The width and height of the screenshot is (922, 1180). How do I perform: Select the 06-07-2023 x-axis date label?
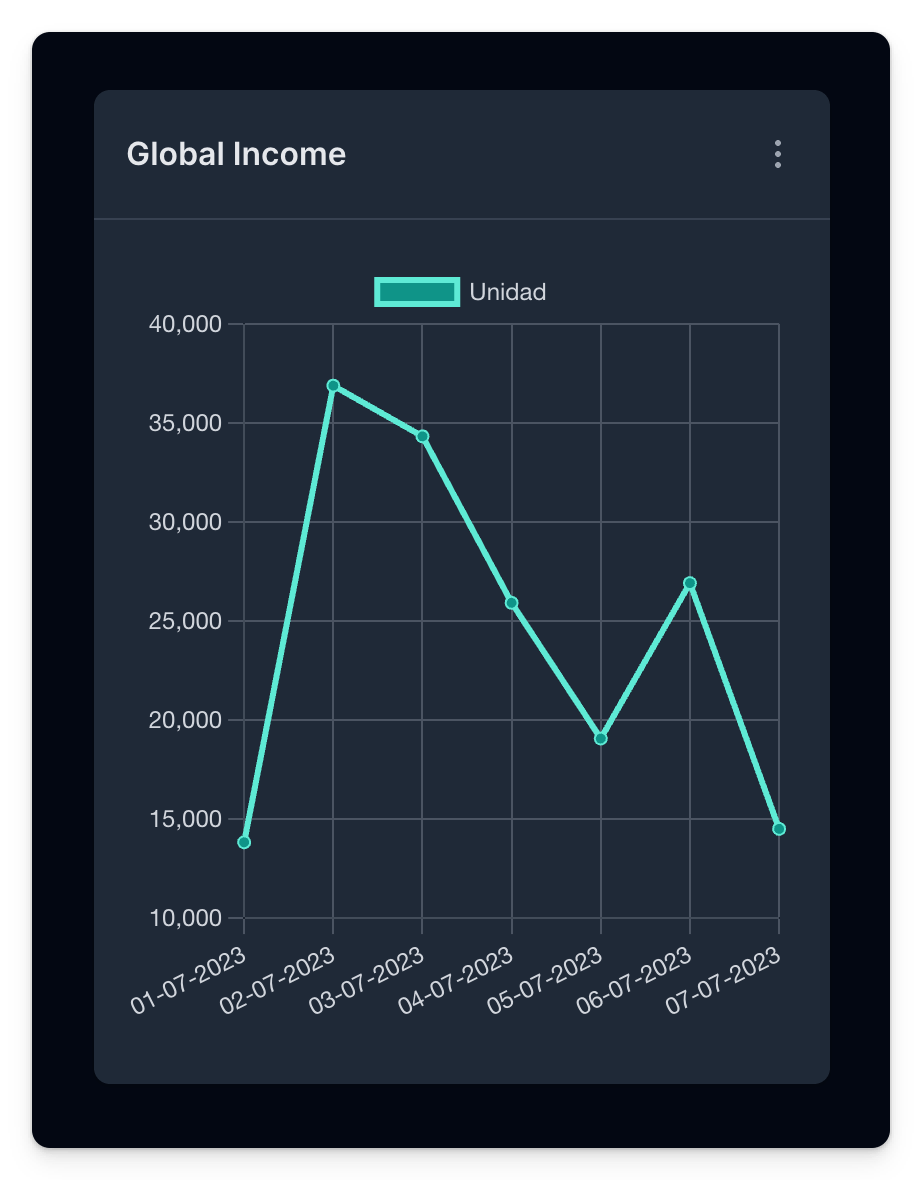click(637, 979)
